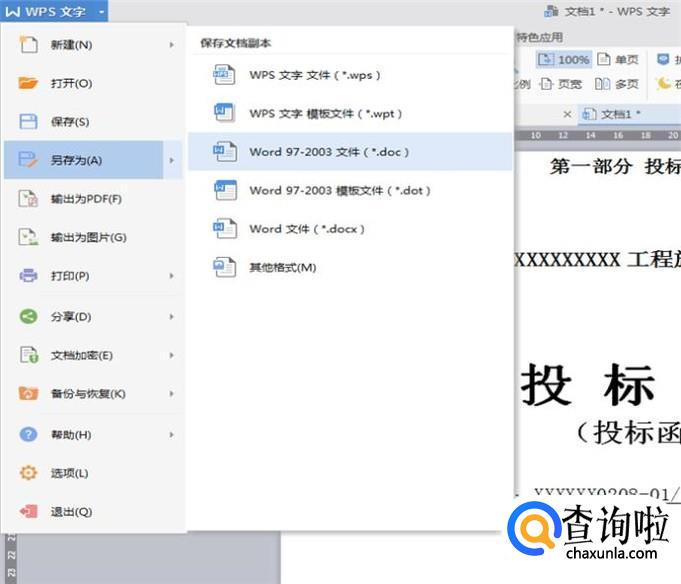This screenshot has width=681, height=584.
Task: Click the Export to PDF icon
Action: coord(28,199)
